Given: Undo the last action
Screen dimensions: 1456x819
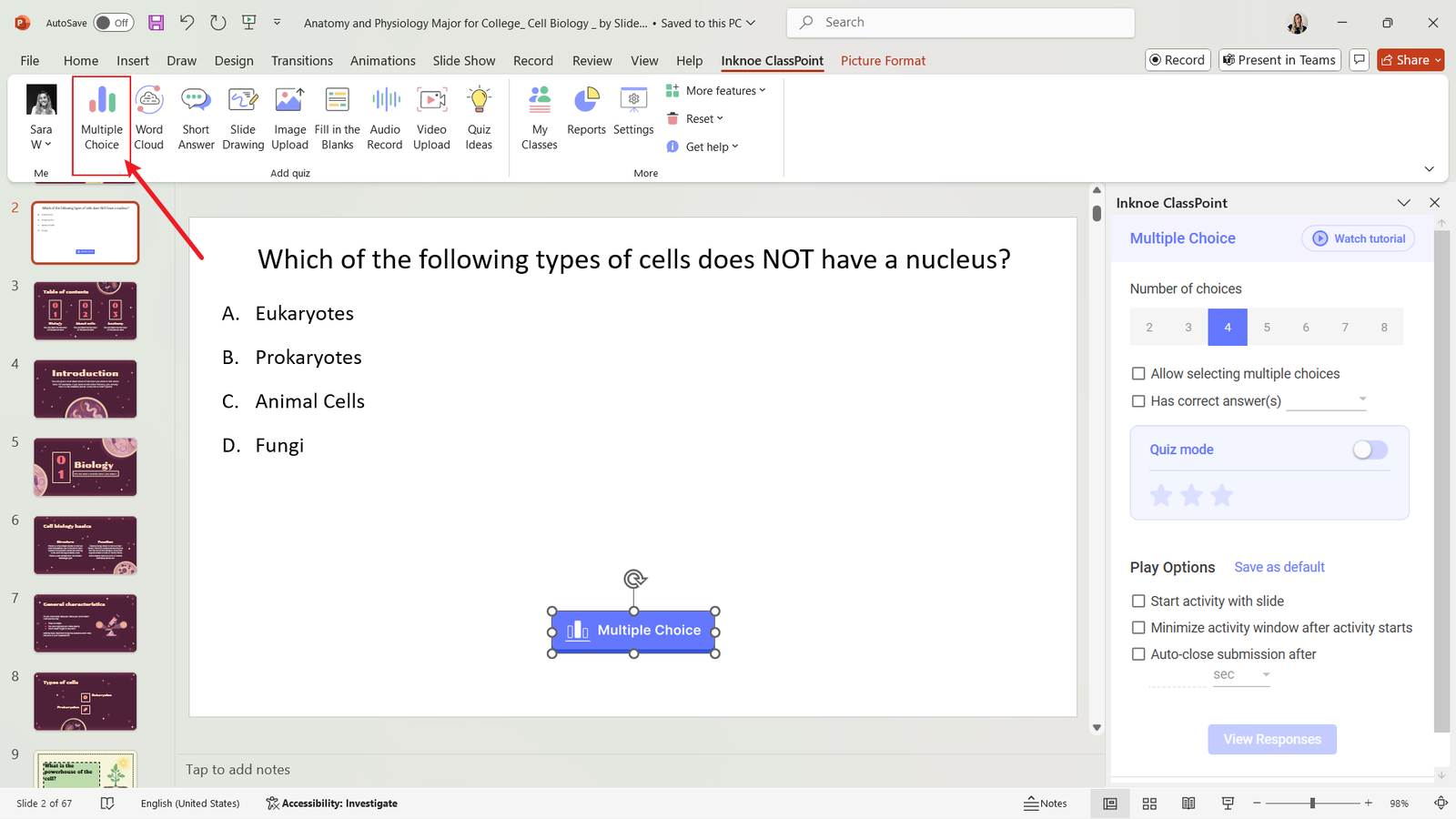Looking at the screenshot, I should pos(187,23).
